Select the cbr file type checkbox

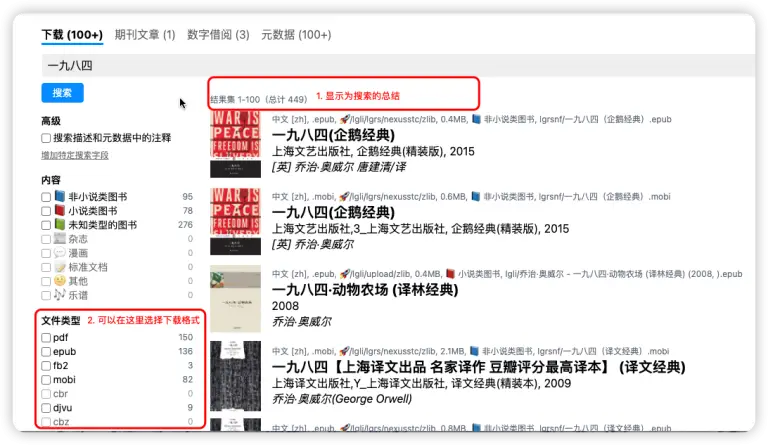point(46,394)
